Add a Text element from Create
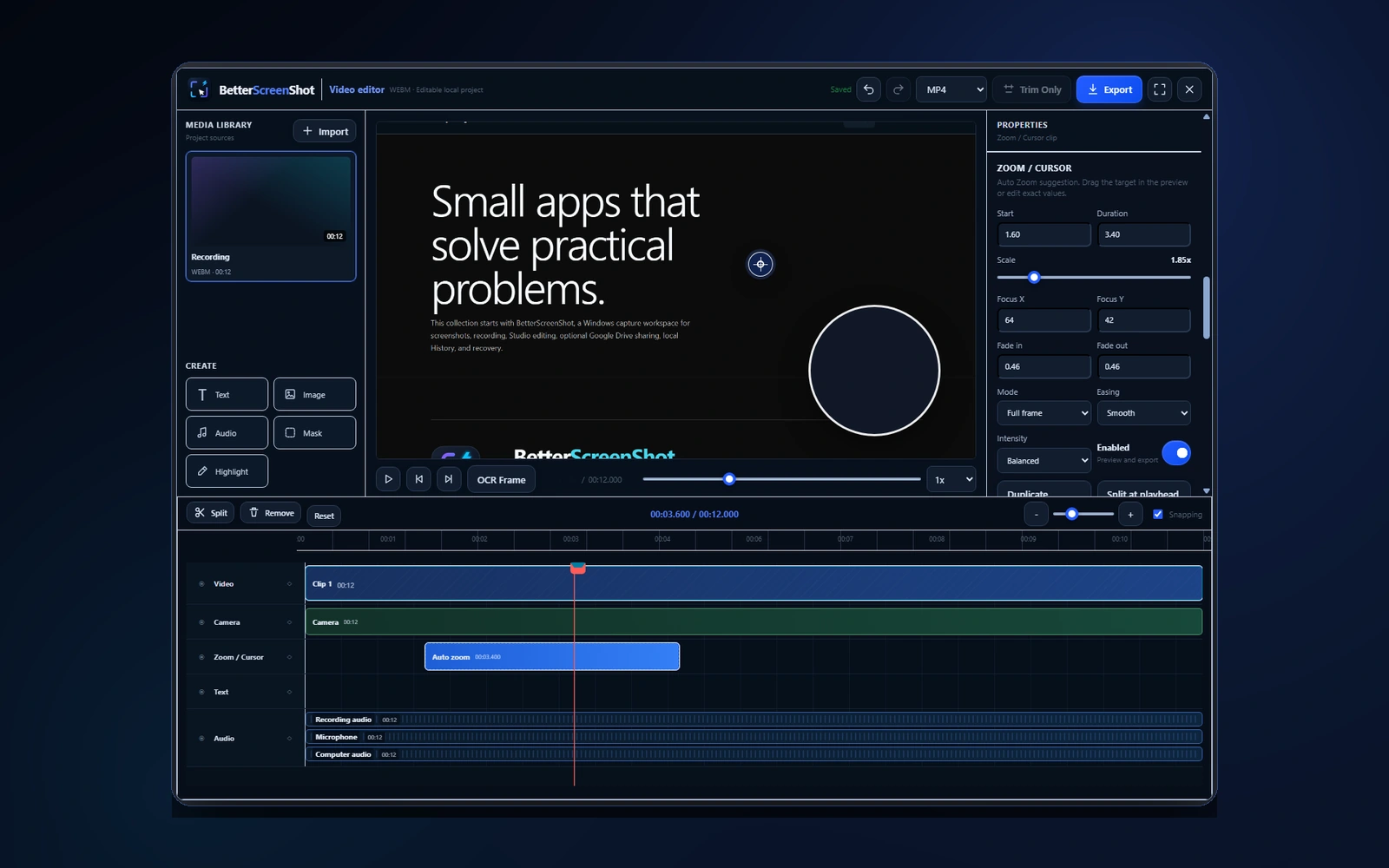This screenshot has width=1389, height=868. [227, 394]
